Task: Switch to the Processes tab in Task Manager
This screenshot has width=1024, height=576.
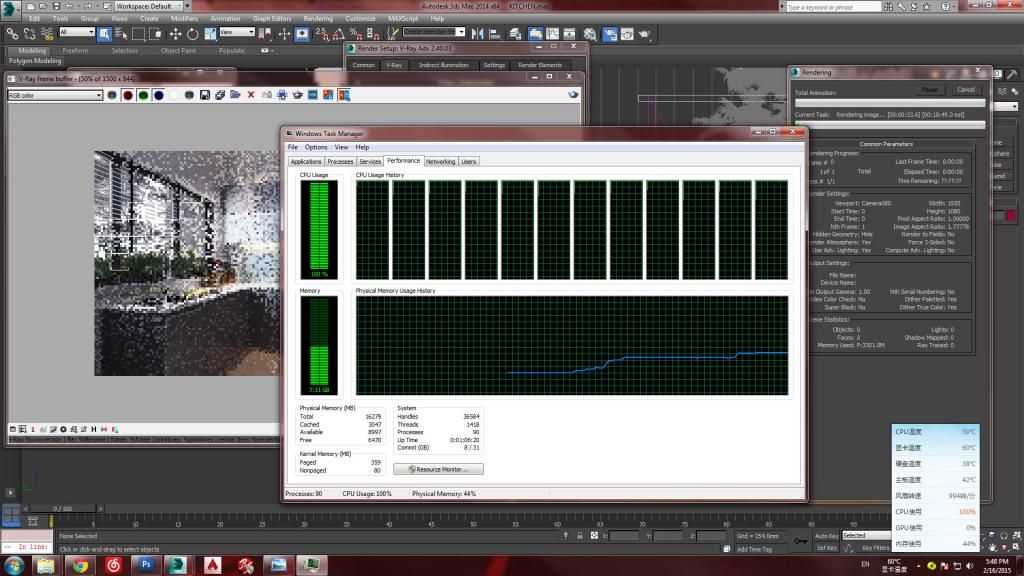Action: coord(340,161)
